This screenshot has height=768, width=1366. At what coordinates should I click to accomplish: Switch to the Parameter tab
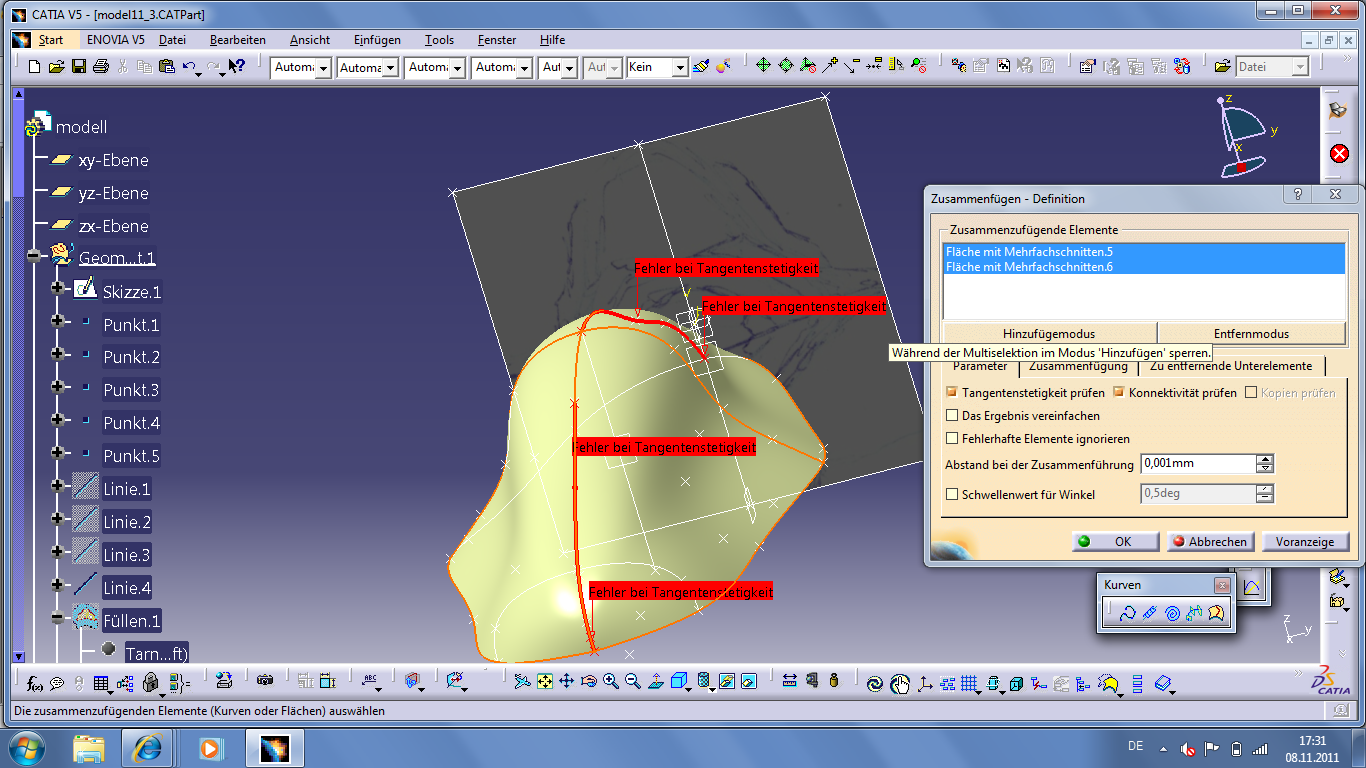coord(980,367)
